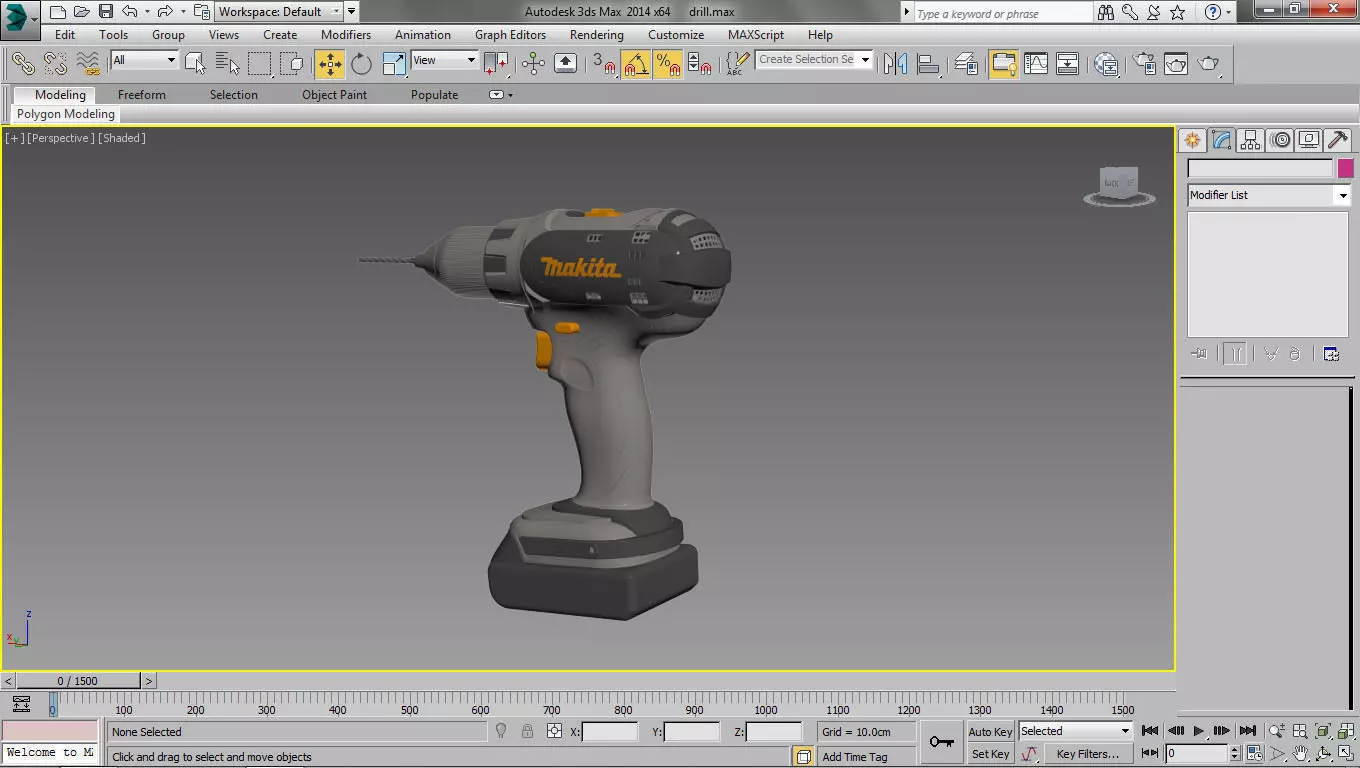Viewport: 1360px width, 768px height.
Task: Open the Render Setup dialog
Action: click(x=1144, y=64)
